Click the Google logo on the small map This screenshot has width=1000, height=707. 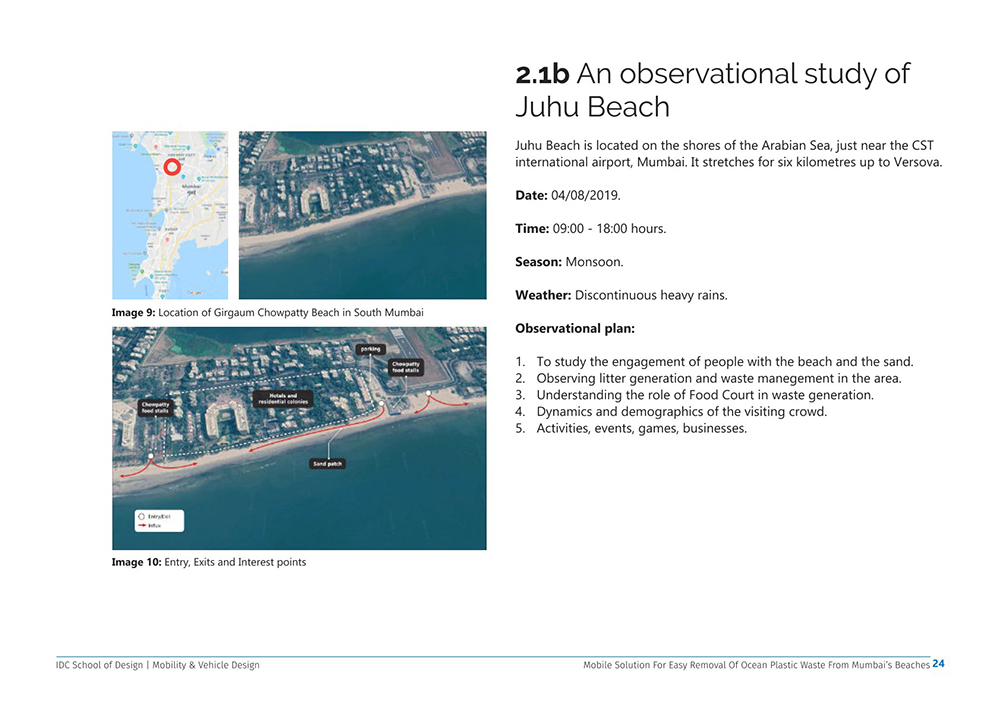pos(194,292)
